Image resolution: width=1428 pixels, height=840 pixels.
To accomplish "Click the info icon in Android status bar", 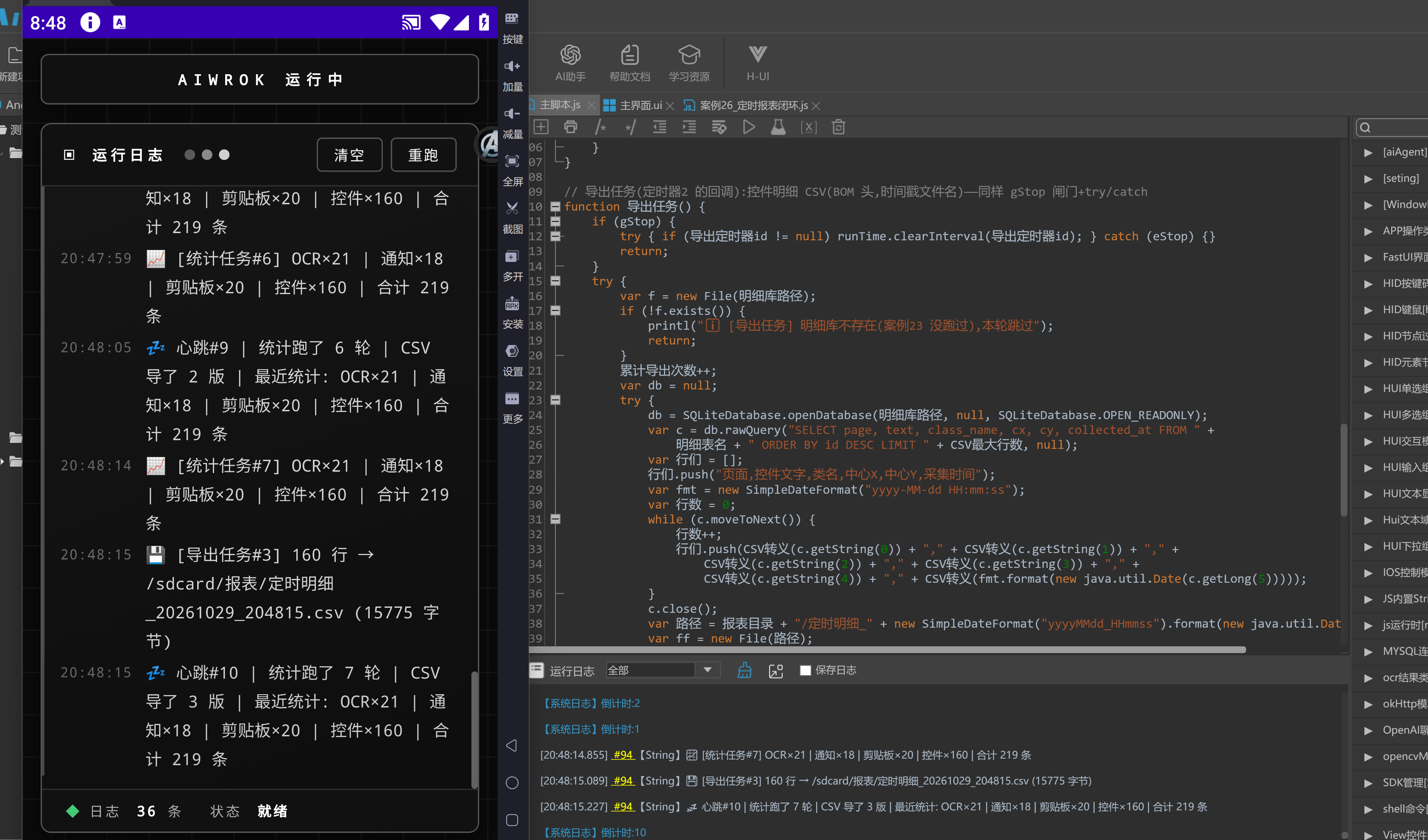I will point(90,22).
